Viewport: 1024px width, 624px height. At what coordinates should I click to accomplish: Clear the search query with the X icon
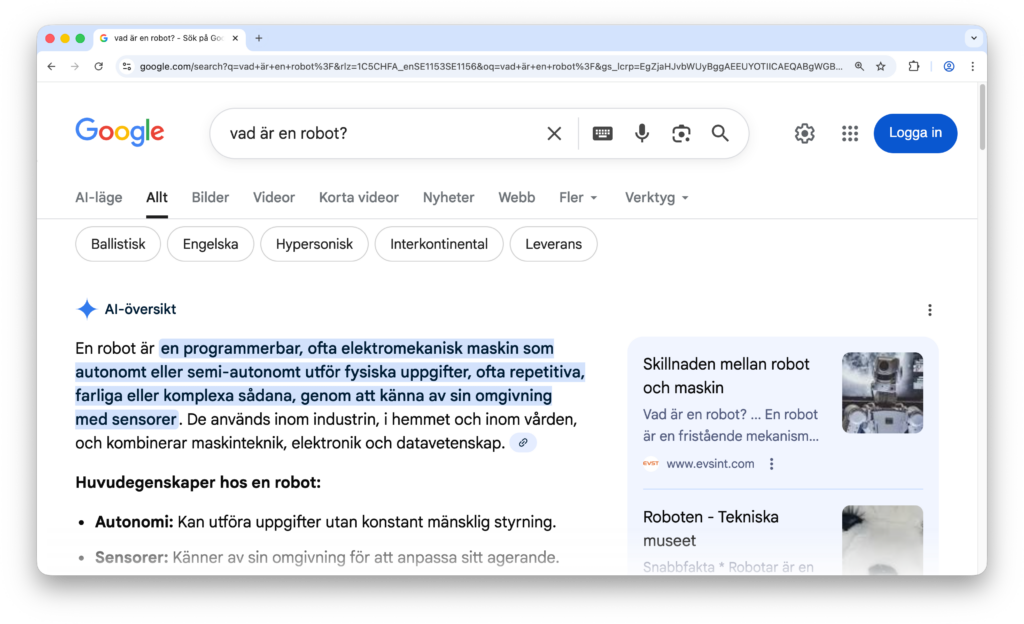(x=554, y=132)
